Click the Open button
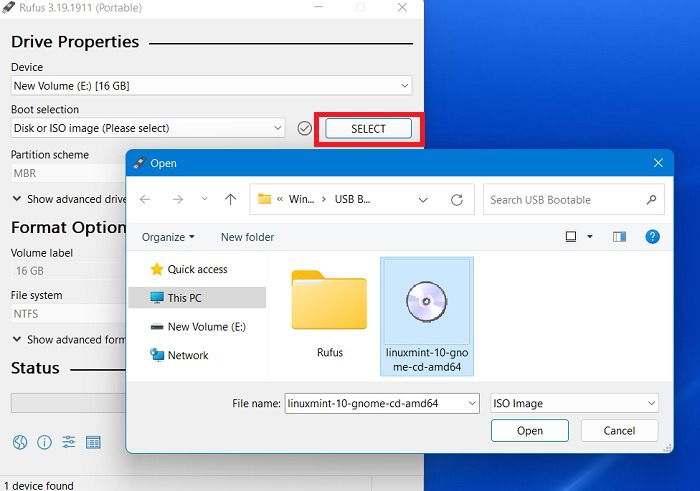The width and height of the screenshot is (700, 491). [x=530, y=431]
